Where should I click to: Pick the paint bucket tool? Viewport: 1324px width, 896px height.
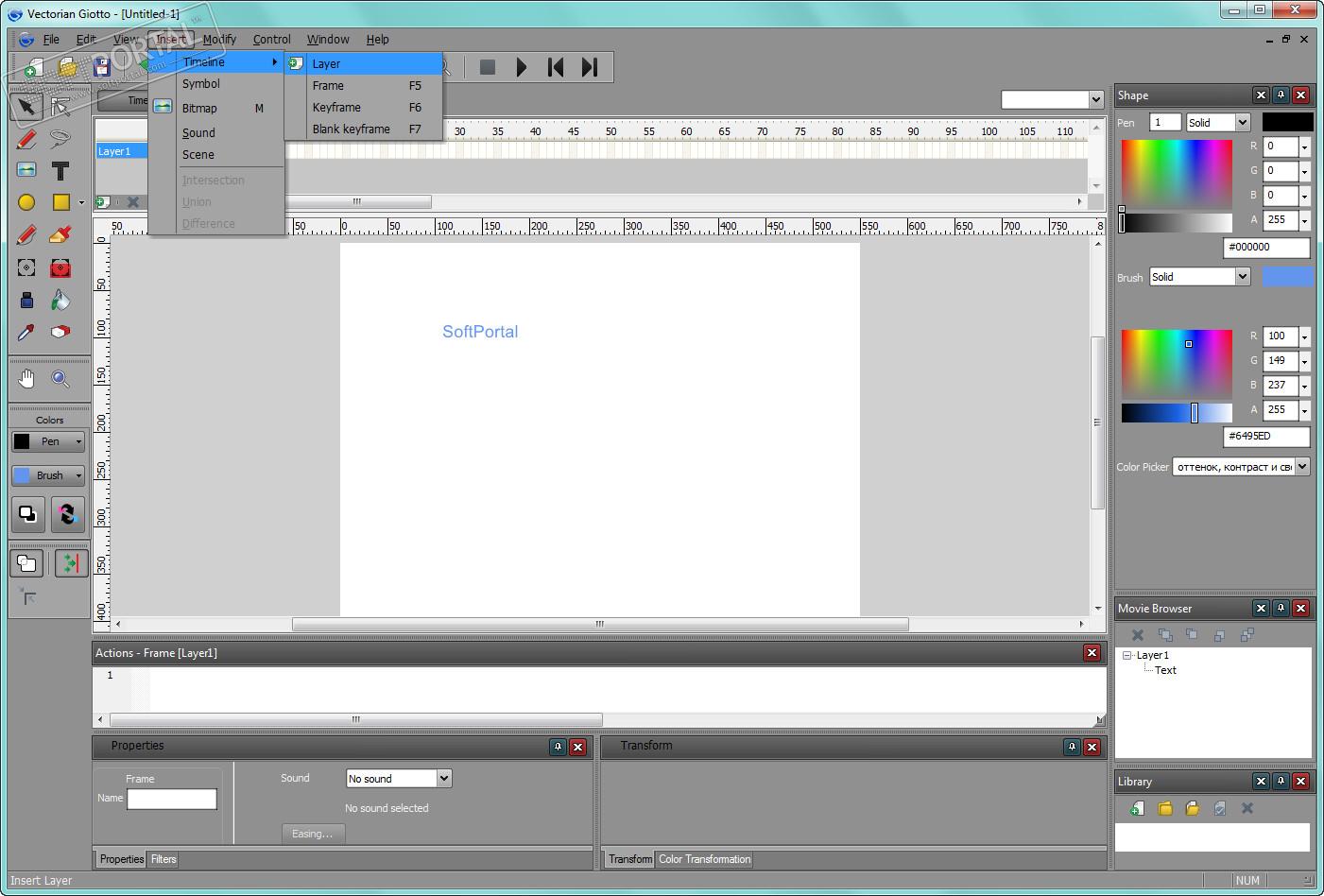tap(60, 301)
